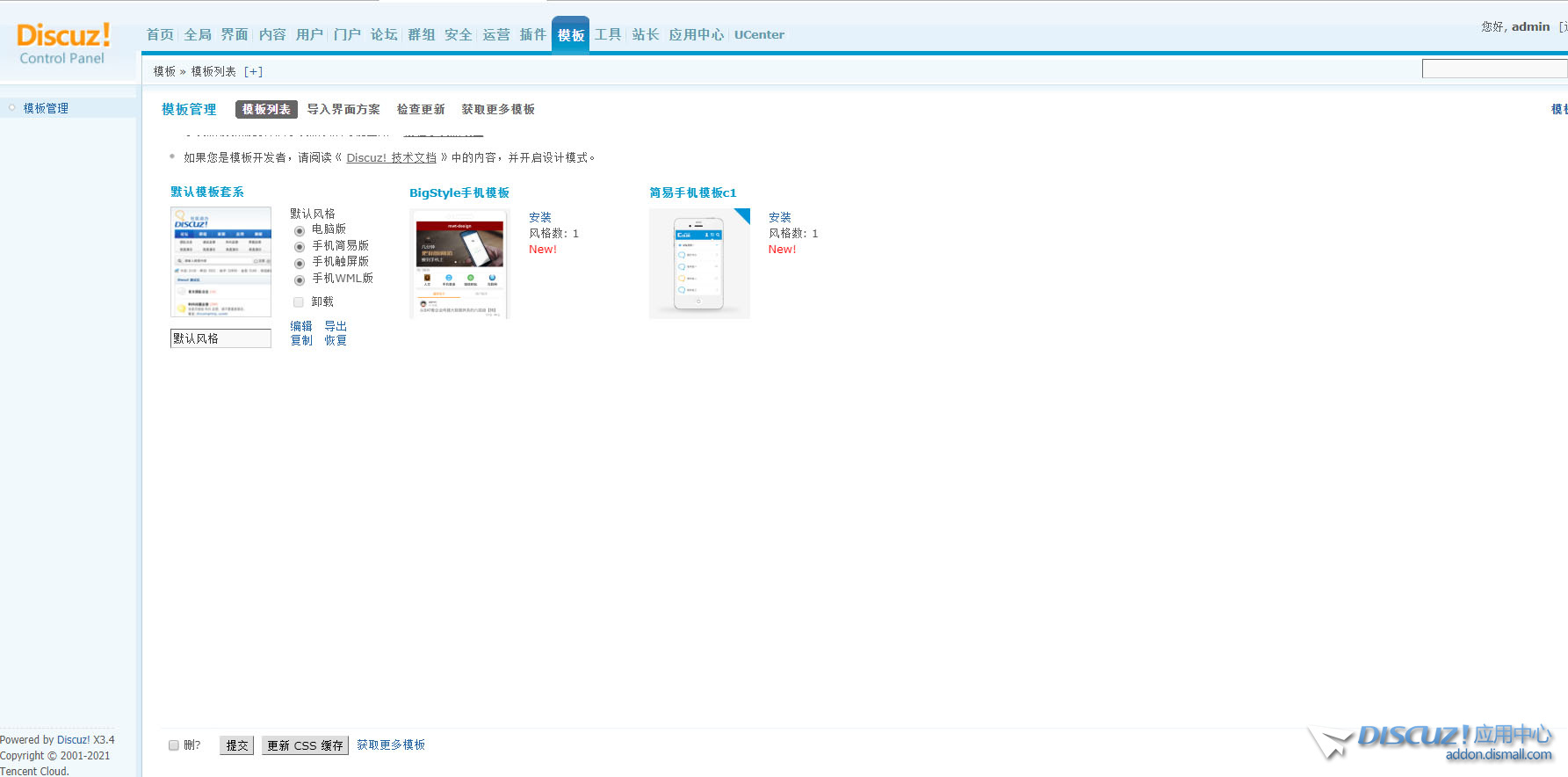
Task: Select the 手机触屏版 radio button
Action: [300, 264]
